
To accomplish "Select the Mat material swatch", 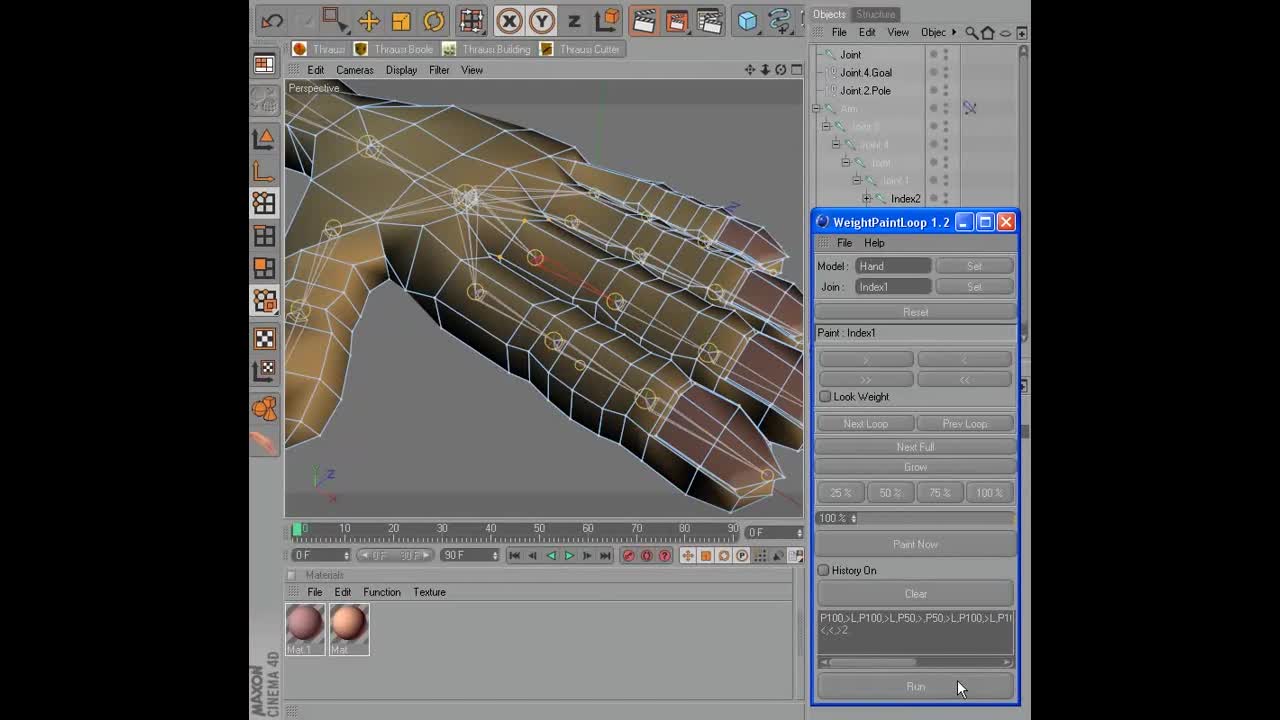I will 349,629.
